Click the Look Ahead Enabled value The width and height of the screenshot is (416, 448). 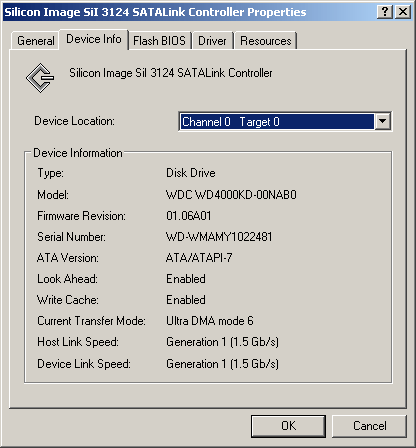[x=186, y=279]
